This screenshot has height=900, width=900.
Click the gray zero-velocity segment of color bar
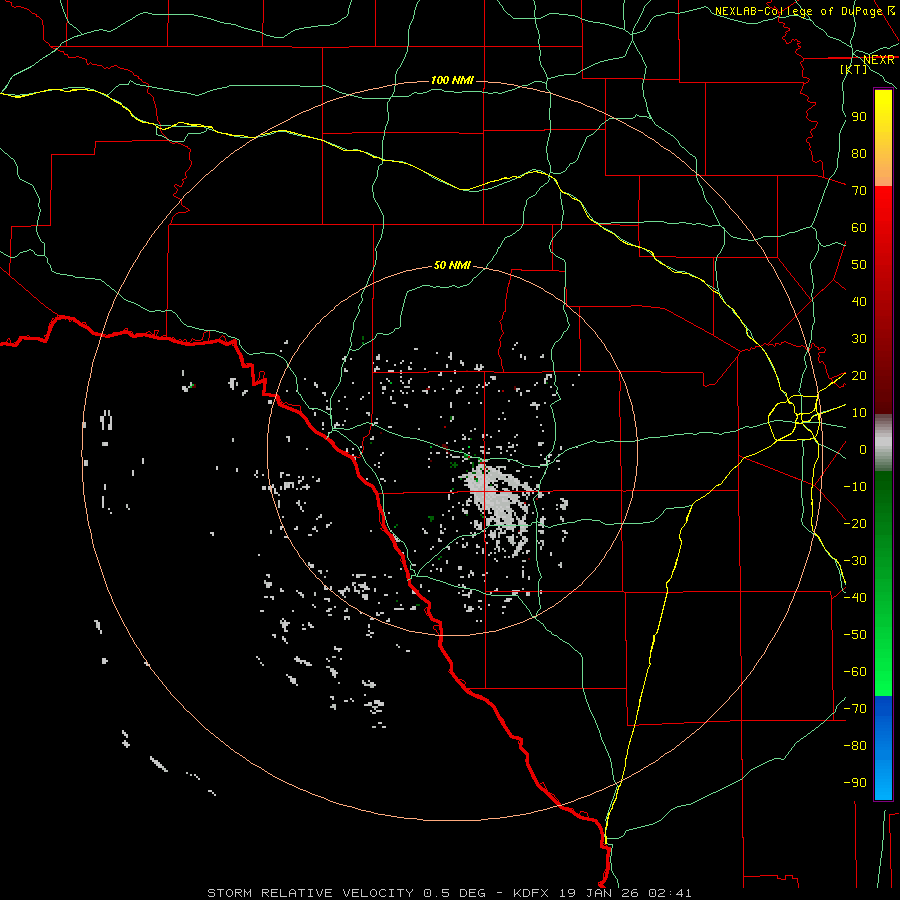click(x=883, y=443)
